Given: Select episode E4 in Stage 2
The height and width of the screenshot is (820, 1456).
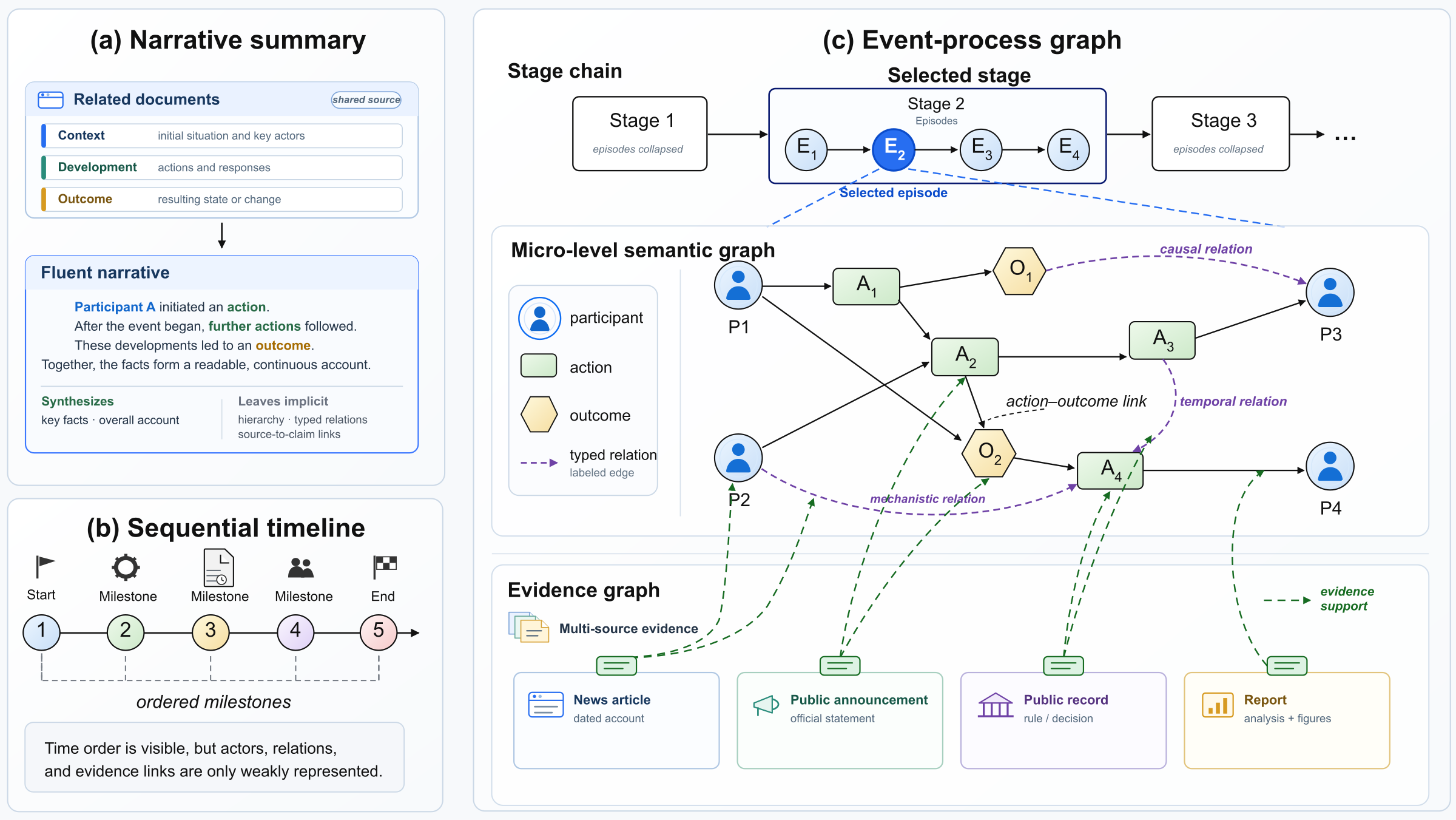Looking at the screenshot, I should (x=1068, y=149).
